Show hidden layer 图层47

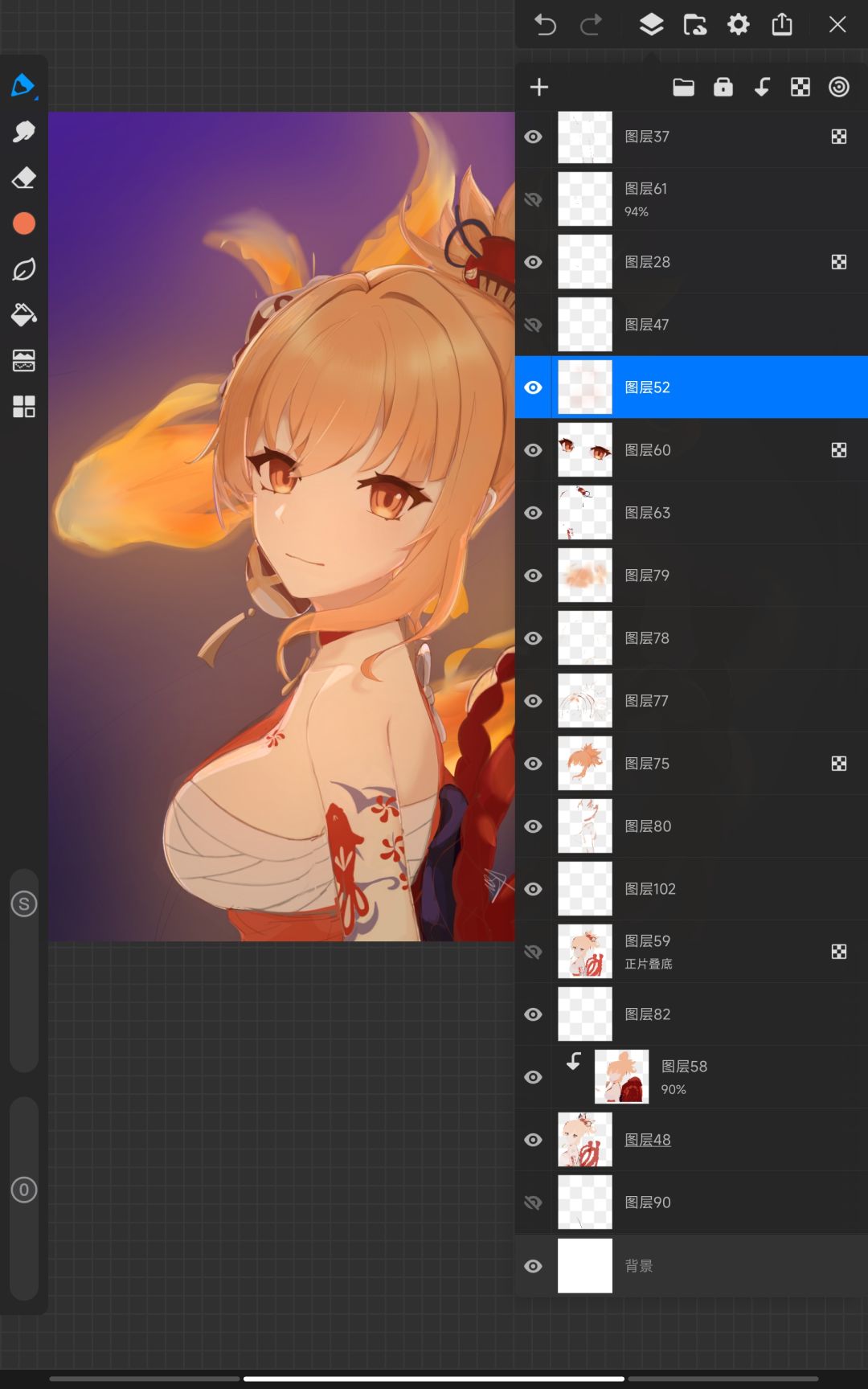[x=533, y=325]
